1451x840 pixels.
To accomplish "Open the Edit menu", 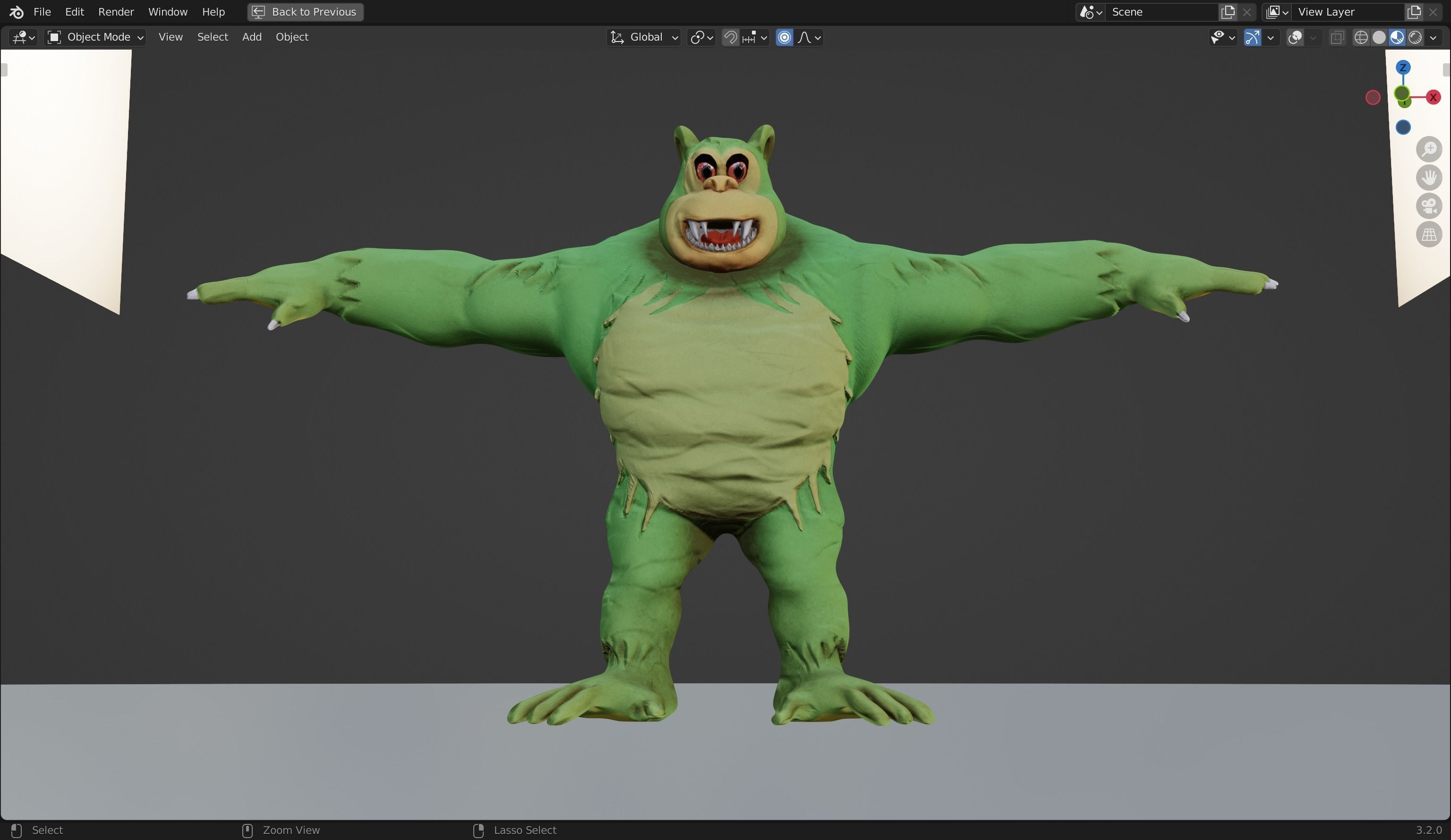I will coord(74,11).
